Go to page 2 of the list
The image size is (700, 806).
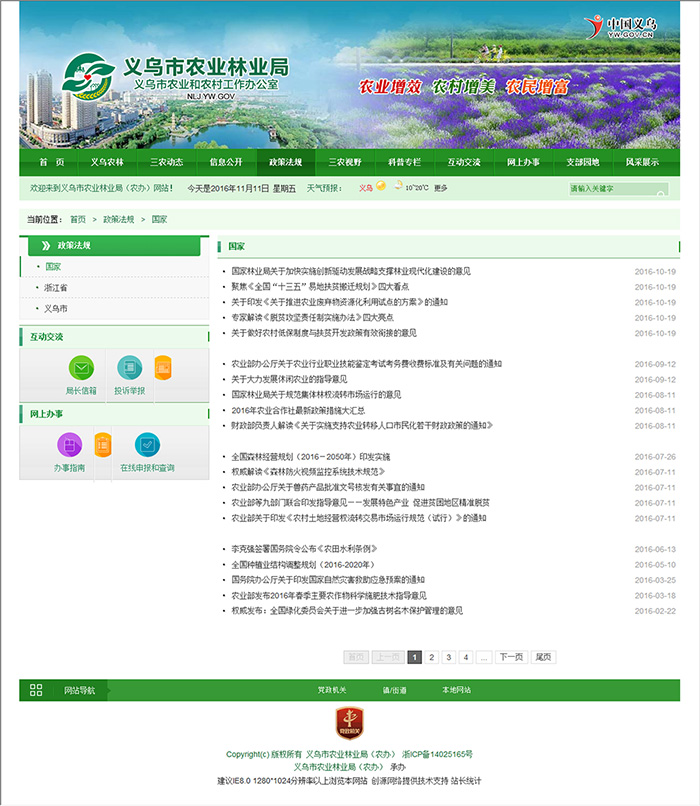432,657
